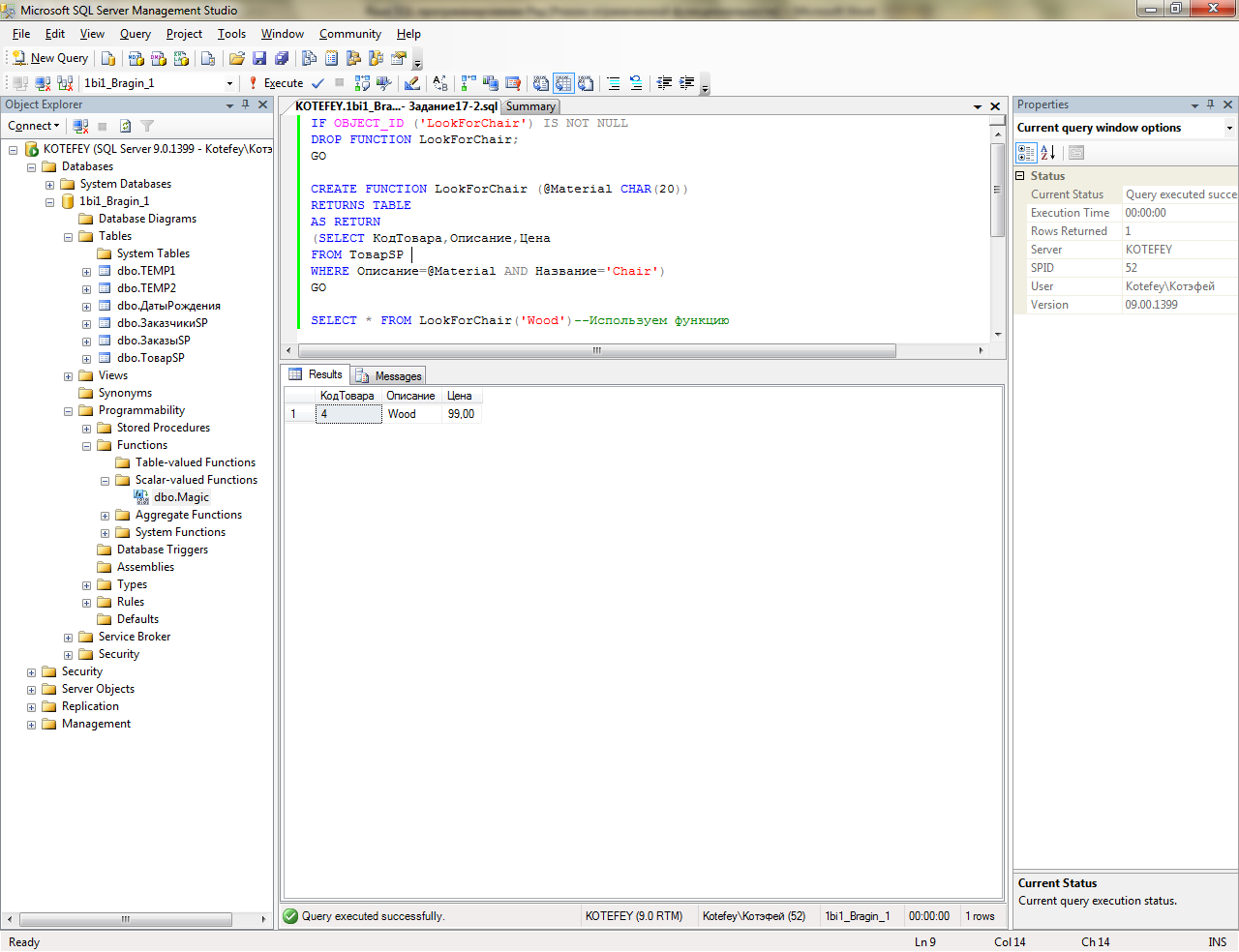Click the Open File folder icon

click(x=236, y=58)
